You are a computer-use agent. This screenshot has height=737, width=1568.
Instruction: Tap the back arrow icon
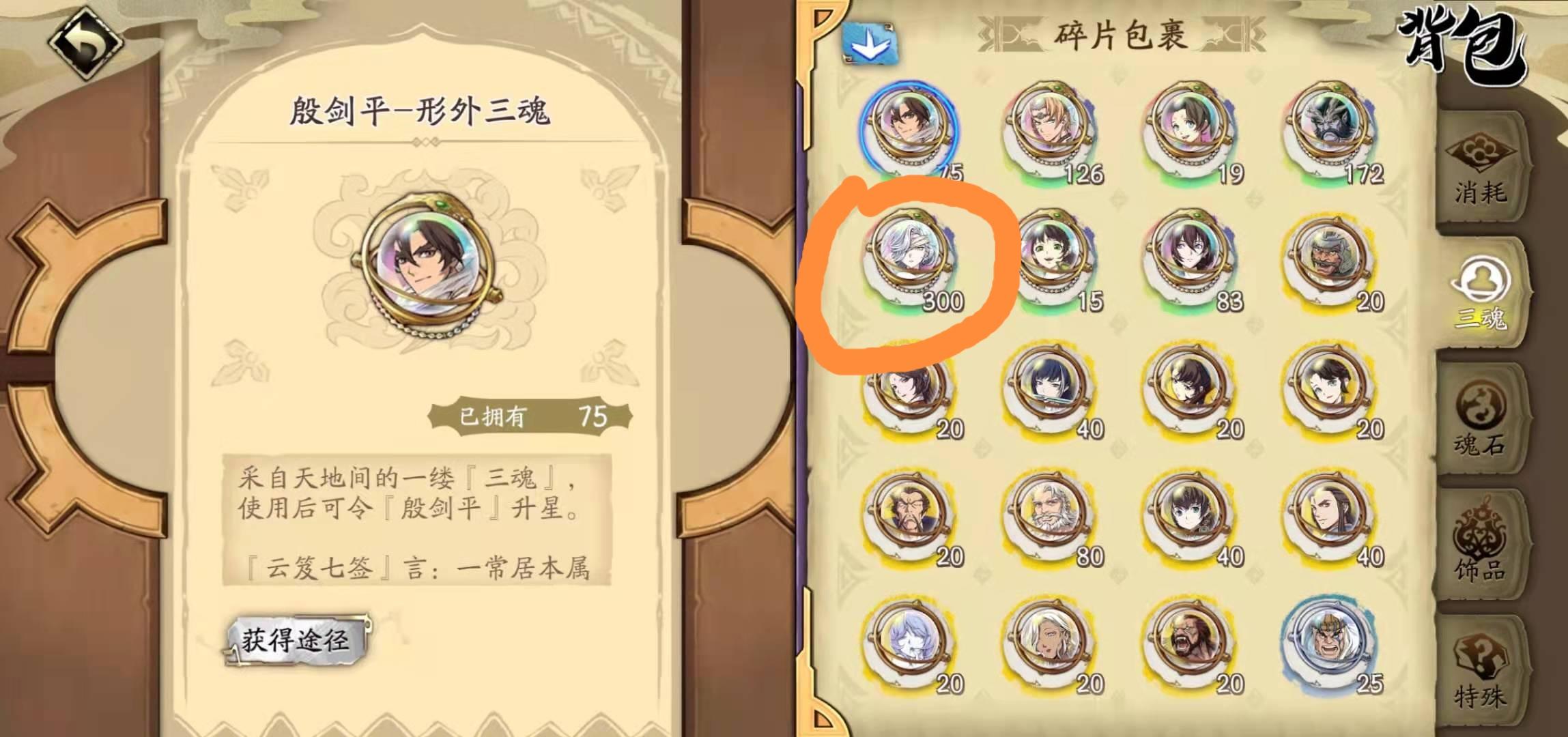click(x=85, y=42)
